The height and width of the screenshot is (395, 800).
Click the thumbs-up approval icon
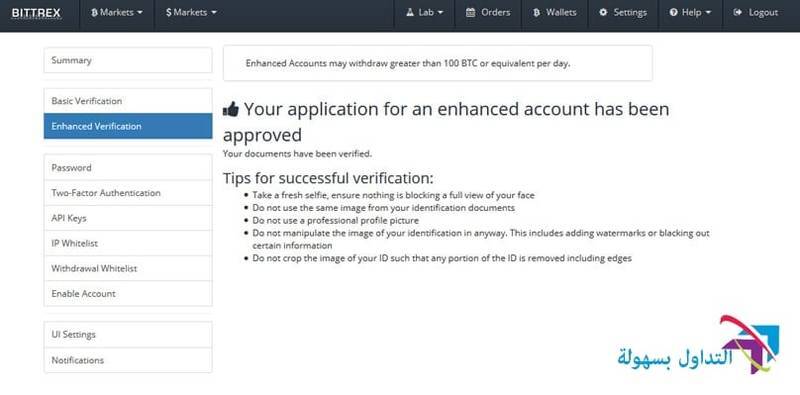231,109
